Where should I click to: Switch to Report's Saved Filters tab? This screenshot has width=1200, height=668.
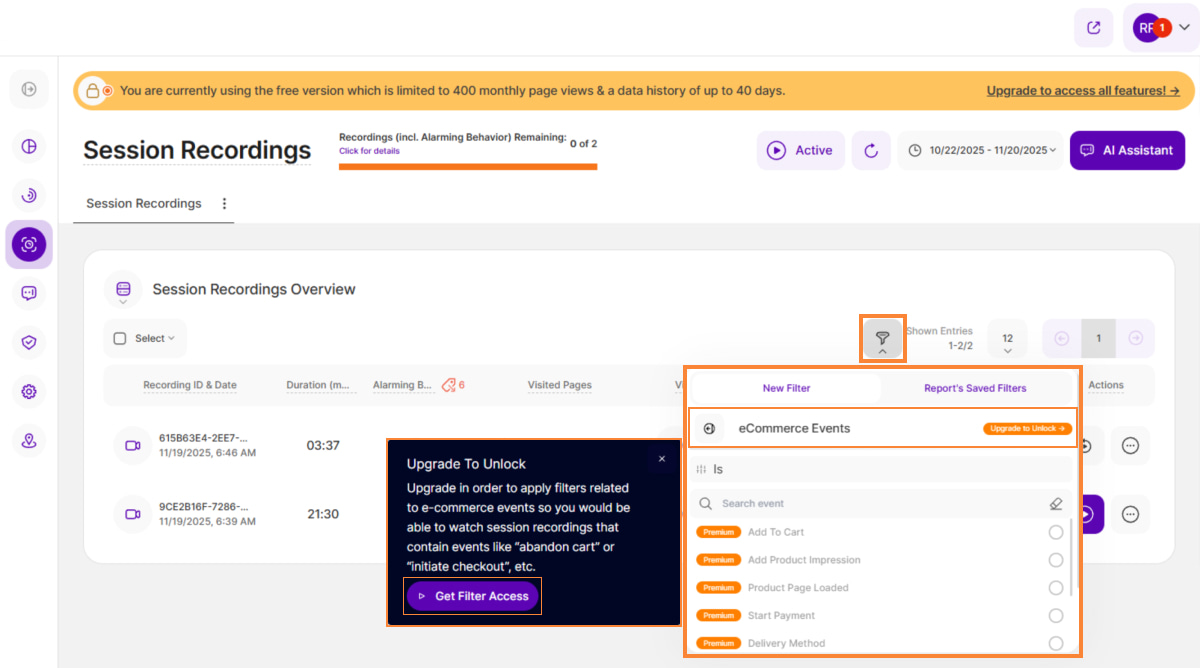tap(974, 388)
